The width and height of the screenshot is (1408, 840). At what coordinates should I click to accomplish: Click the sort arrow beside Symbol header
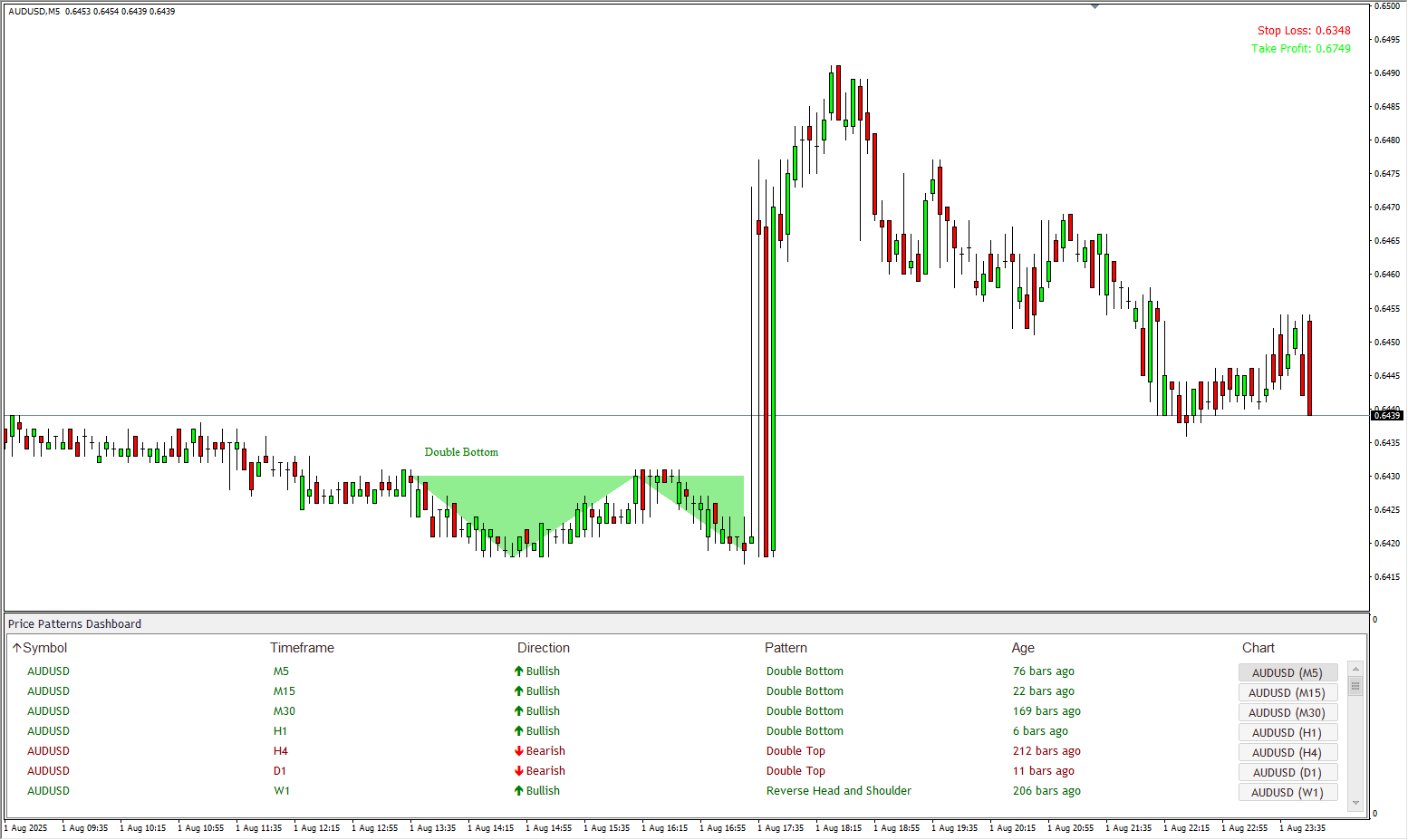pyautogui.click(x=16, y=648)
